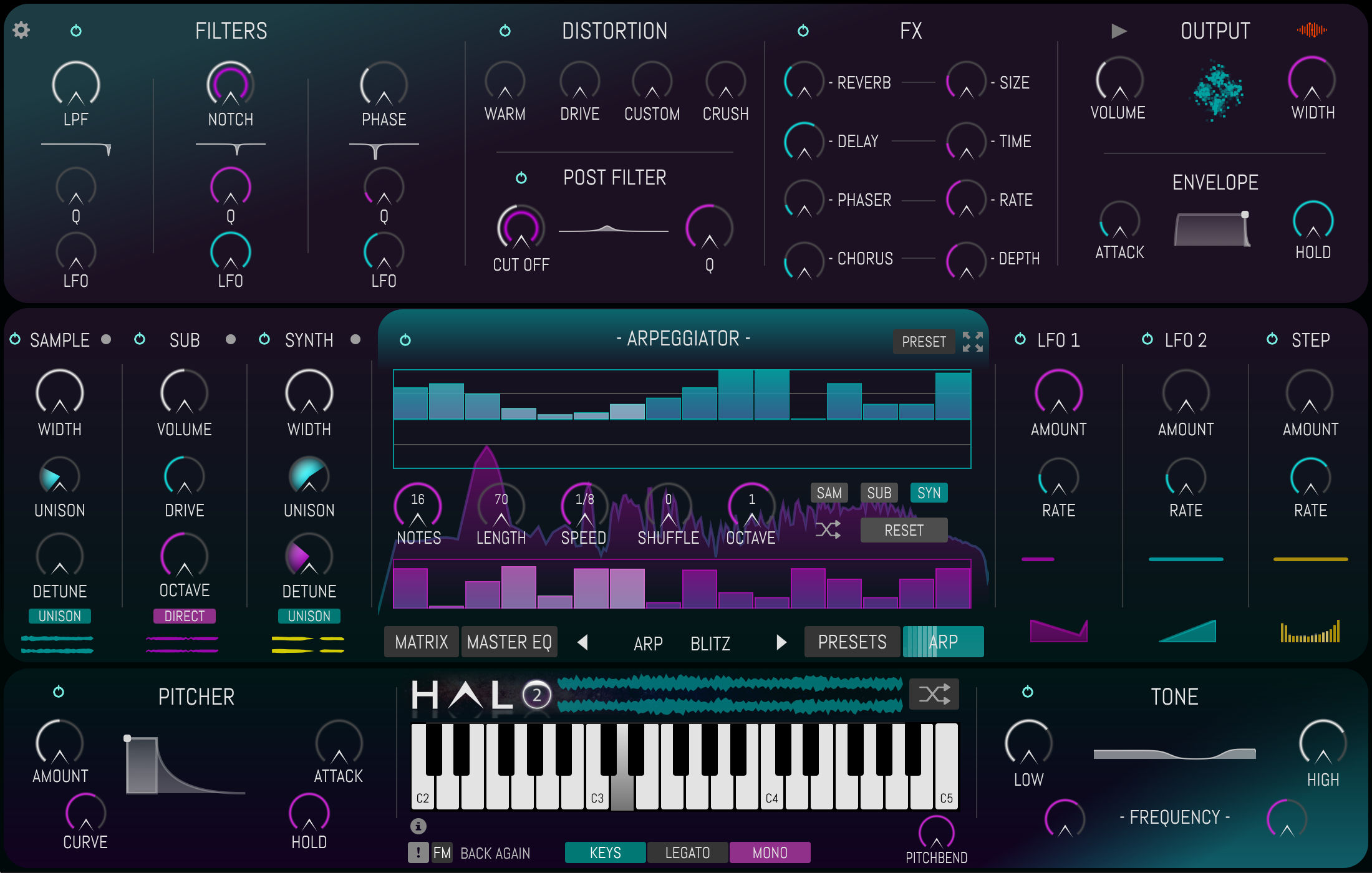Expand the arpeggiator view with fullscreen icon
Image resolution: width=1372 pixels, height=873 pixels.
coord(972,342)
